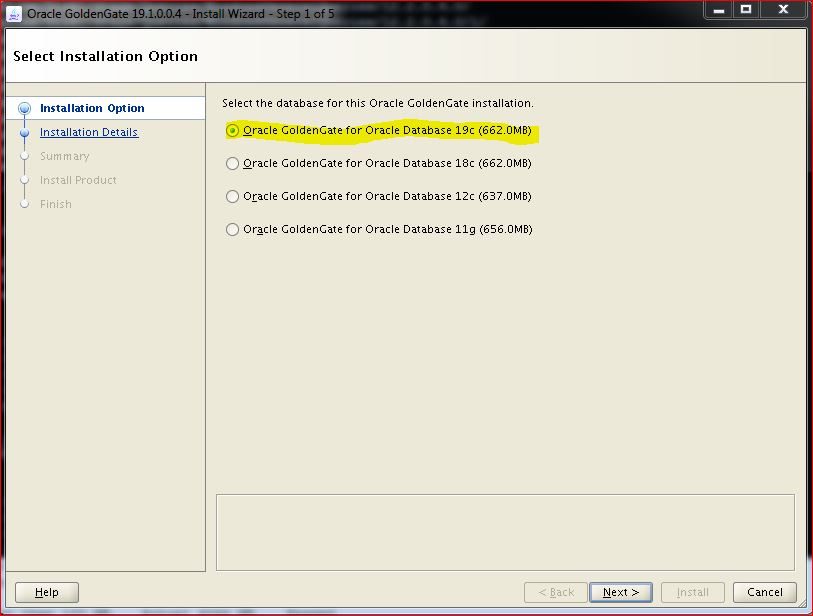This screenshot has width=813, height=616.
Task: Click the Java icon in the title bar
Action: (14, 13)
